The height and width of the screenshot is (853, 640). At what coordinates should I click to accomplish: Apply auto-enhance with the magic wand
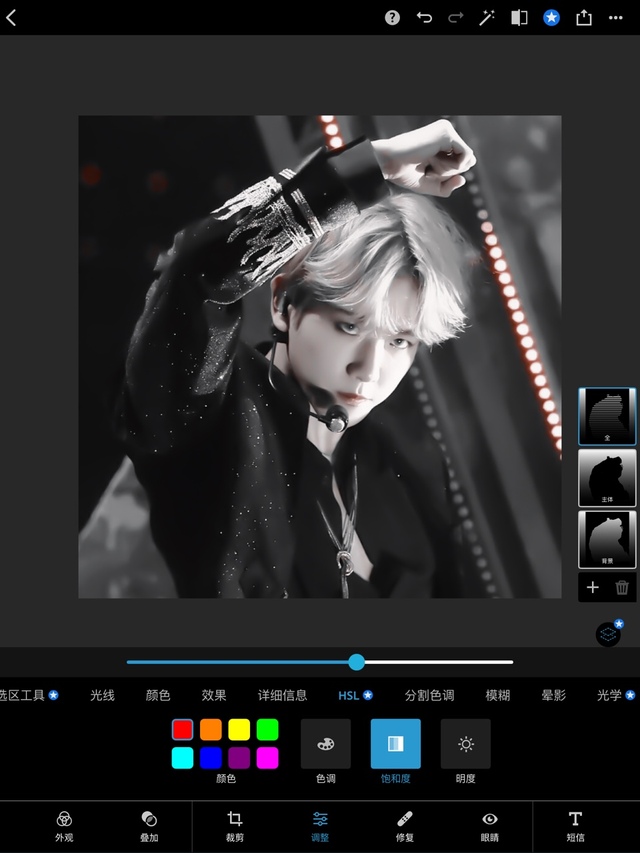point(487,18)
